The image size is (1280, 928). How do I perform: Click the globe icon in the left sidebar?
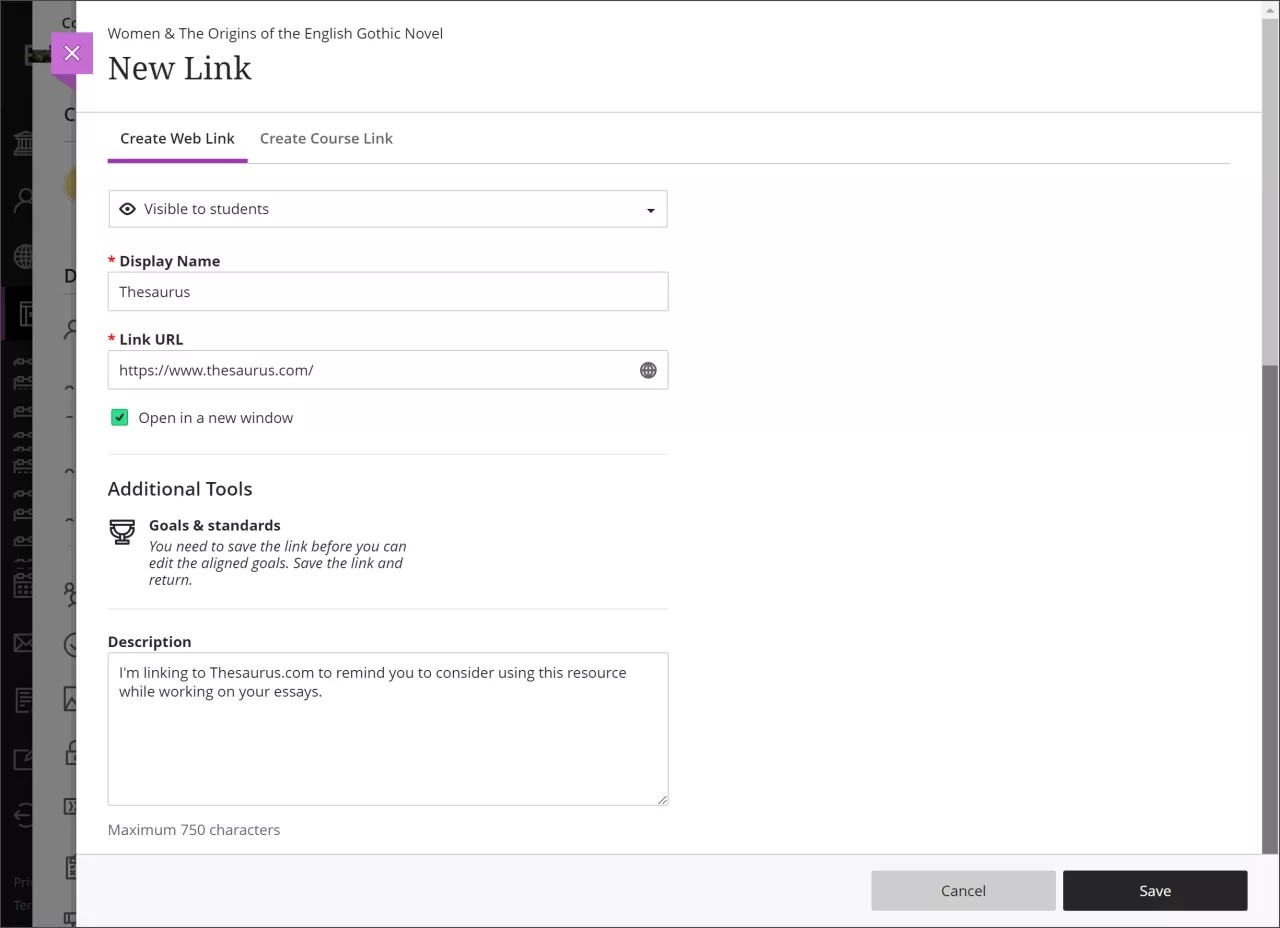tap(22, 256)
